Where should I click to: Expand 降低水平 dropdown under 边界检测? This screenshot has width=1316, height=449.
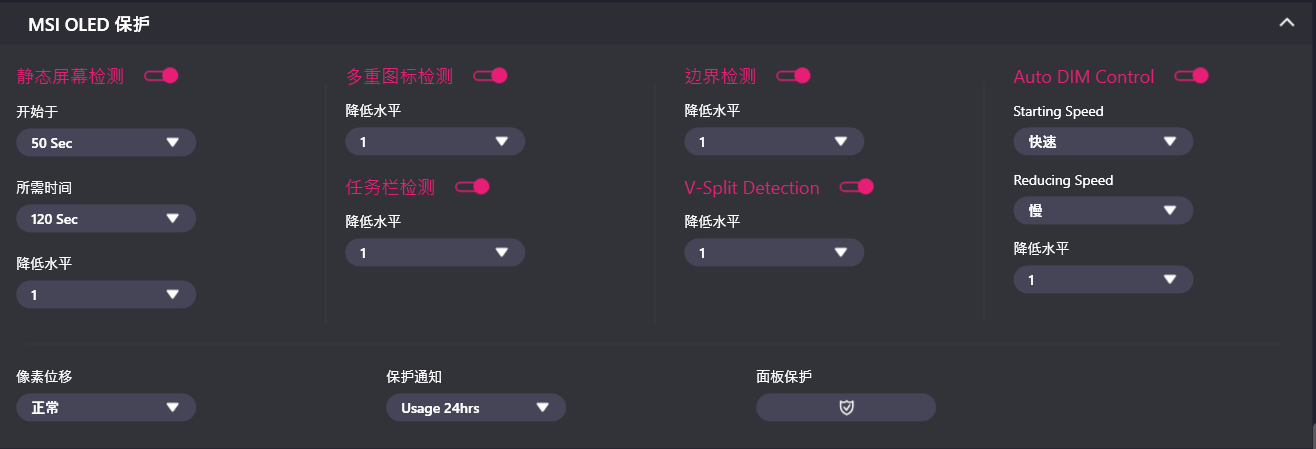[x=774, y=142]
